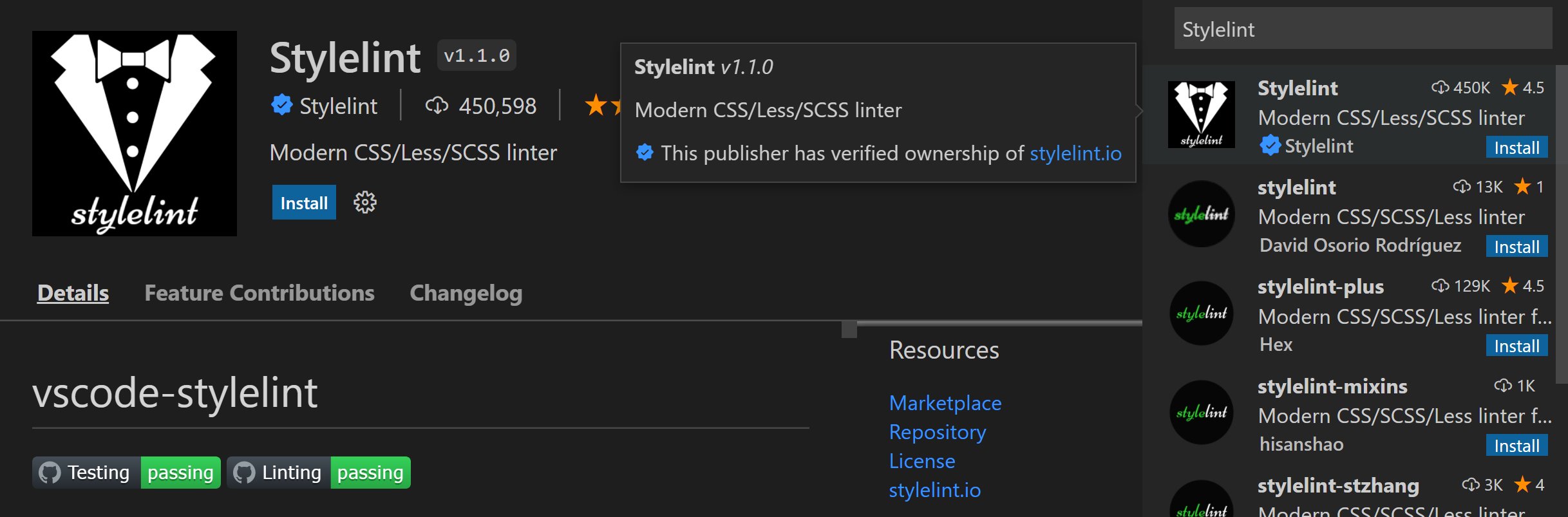1568x517 pixels.
Task: Click the download cloud icon beside 450,598
Action: (x=437, y=106)
